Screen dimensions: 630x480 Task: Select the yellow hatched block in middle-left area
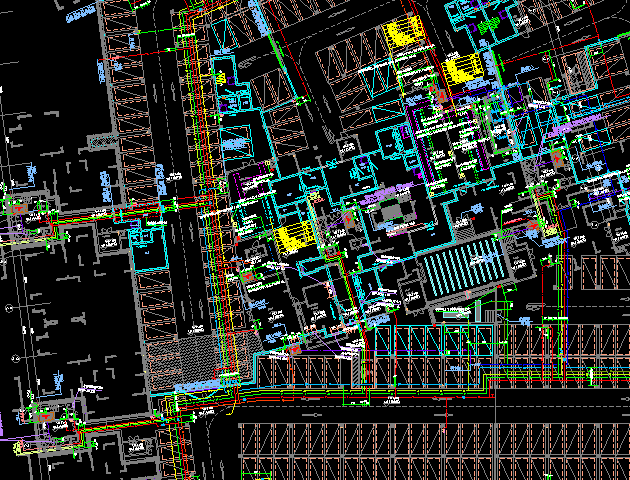click(291, 238)
